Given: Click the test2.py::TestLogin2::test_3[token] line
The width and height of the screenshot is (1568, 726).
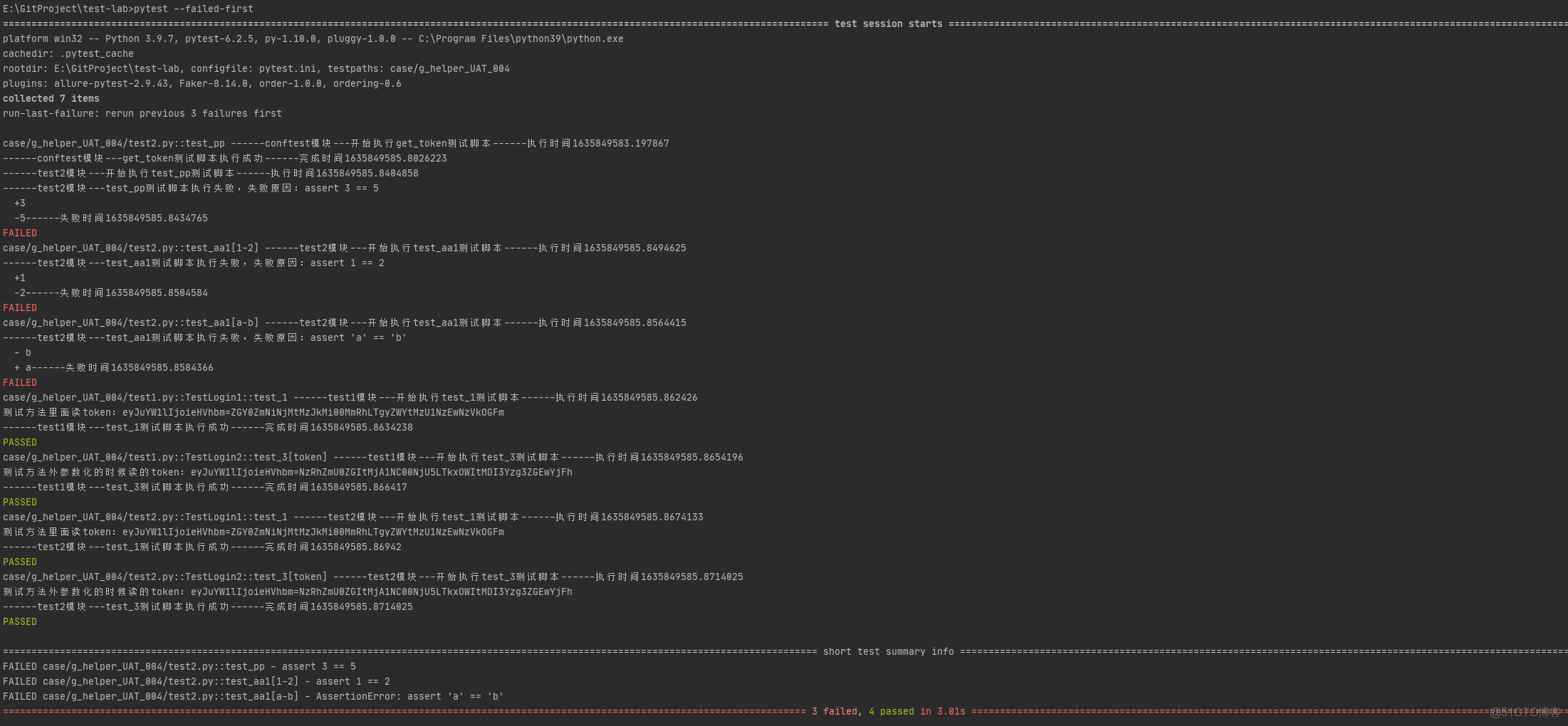Looking at the screenshot, I should (x=373, y=577).
